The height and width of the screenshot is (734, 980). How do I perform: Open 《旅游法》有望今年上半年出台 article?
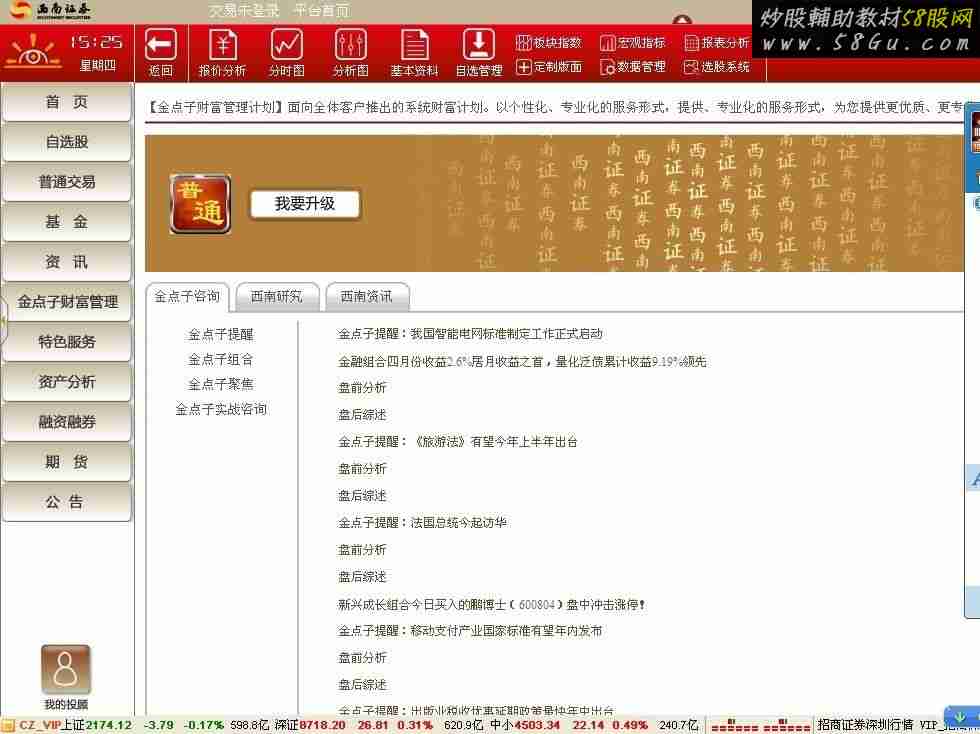[458, 442]
